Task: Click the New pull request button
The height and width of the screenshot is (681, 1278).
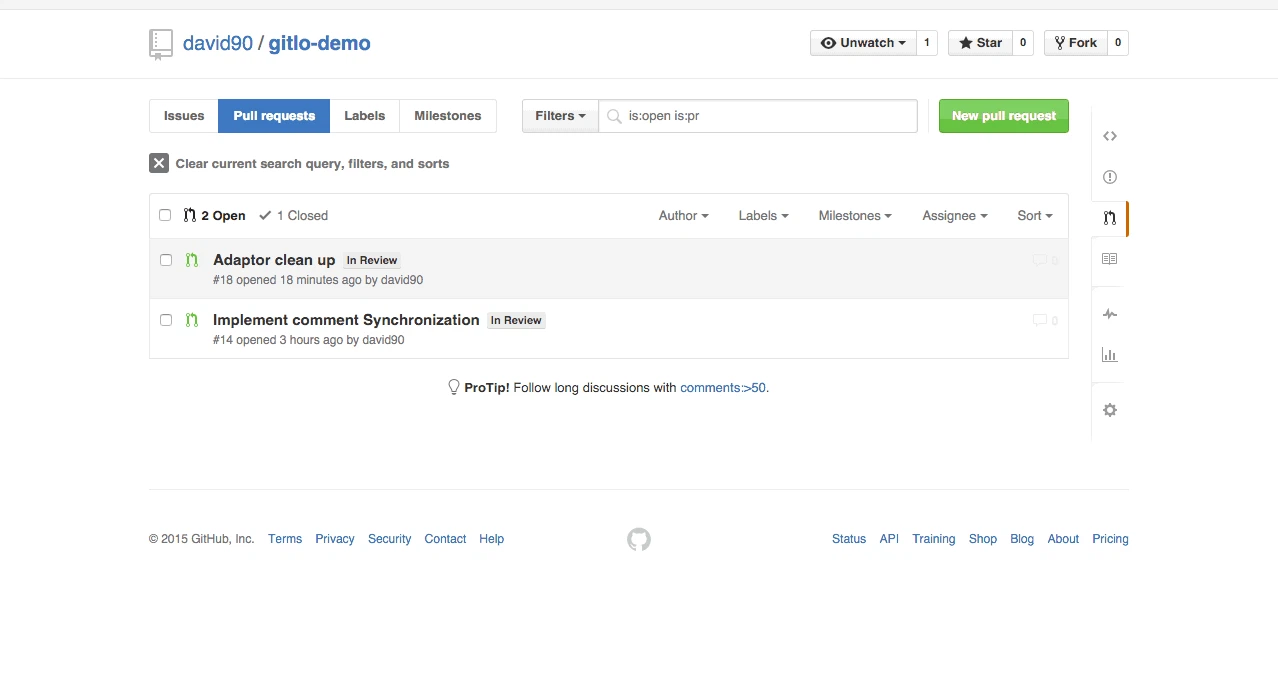Action: click(1003, 116)
